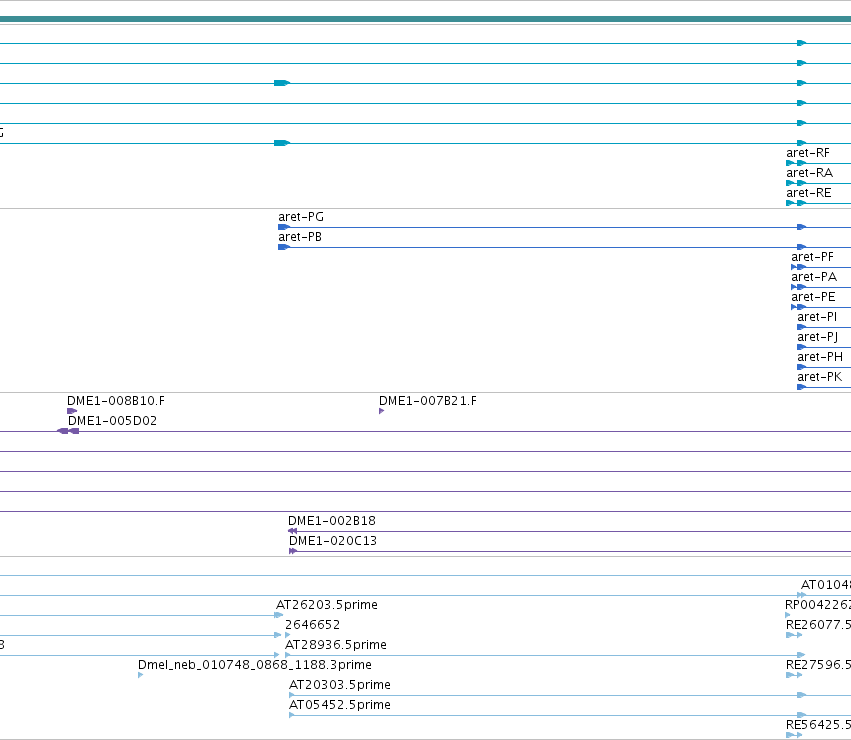The image size is (851, 740).
Task: Select the DME1-008B10.F feature label
Action: [x=116, y=401]
